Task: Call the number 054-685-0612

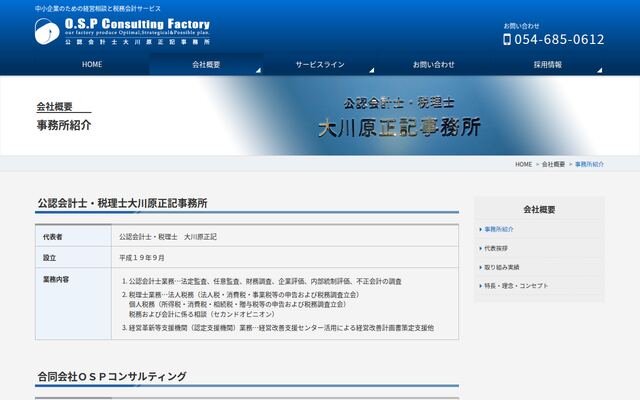Action: (559, 40)
